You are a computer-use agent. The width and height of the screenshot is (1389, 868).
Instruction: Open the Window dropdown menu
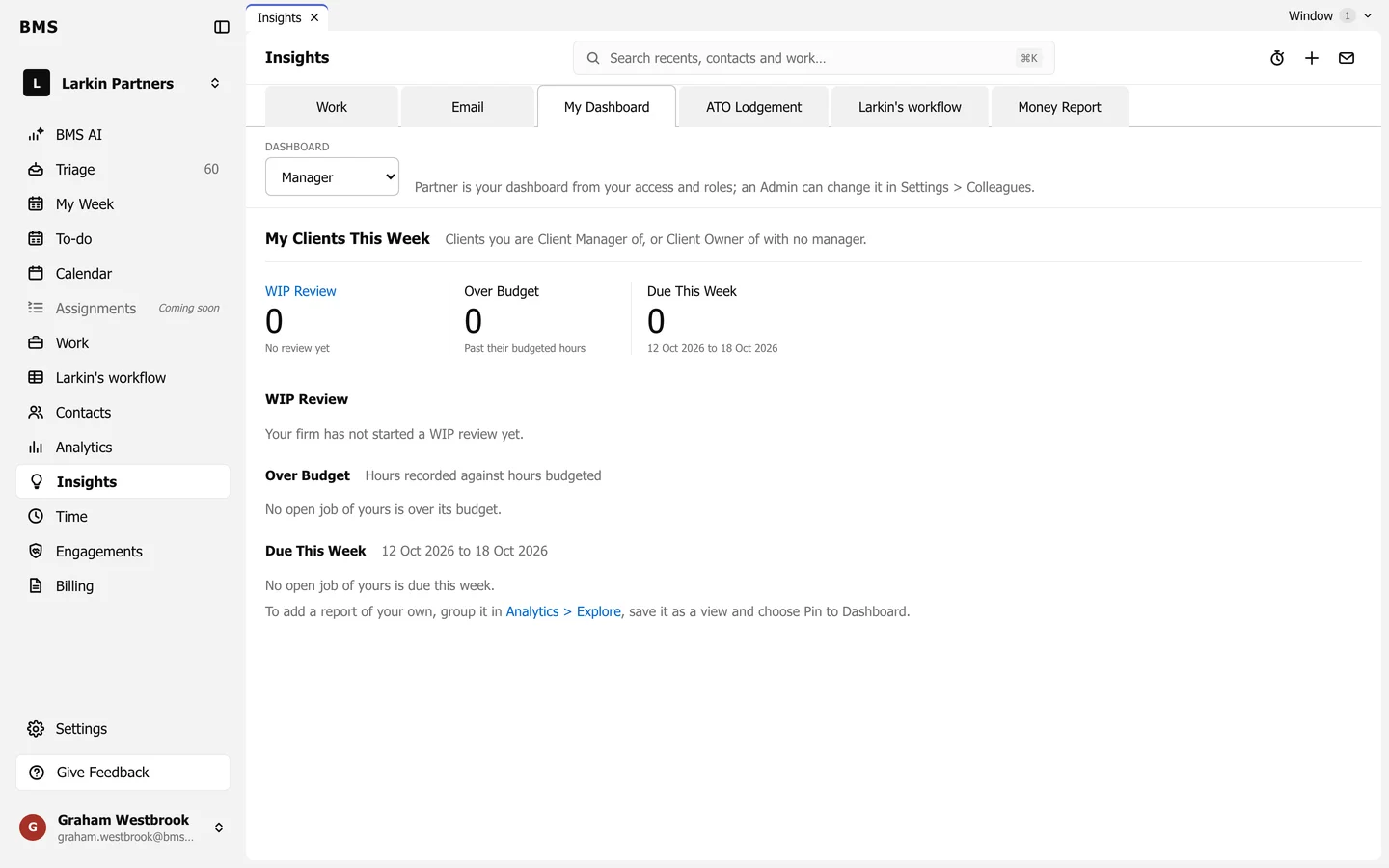coord(1330,15)
